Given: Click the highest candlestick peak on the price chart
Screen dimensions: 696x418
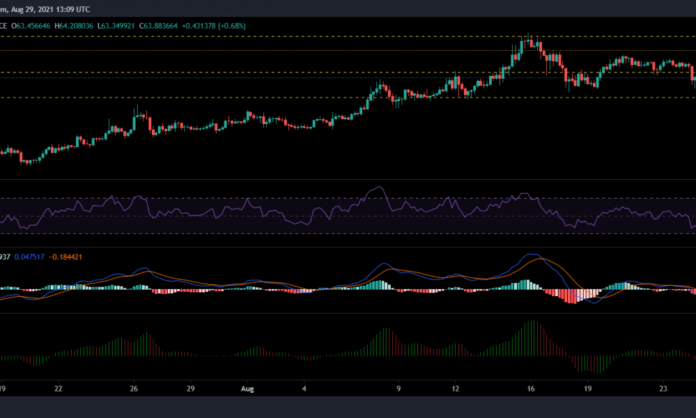Looking at the screenshot, I should coord(528,40).
